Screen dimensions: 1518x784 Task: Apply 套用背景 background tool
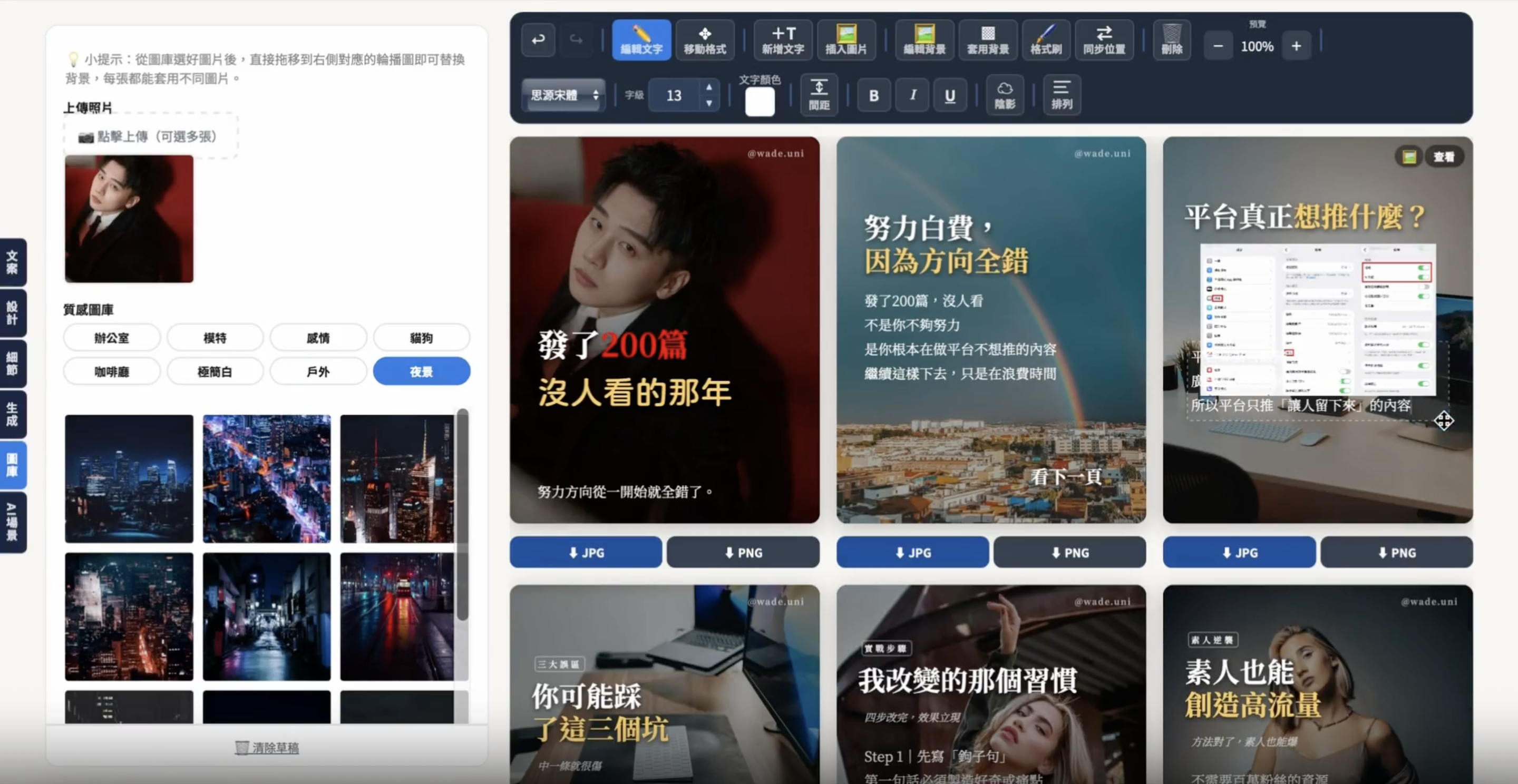click(988, 40)
